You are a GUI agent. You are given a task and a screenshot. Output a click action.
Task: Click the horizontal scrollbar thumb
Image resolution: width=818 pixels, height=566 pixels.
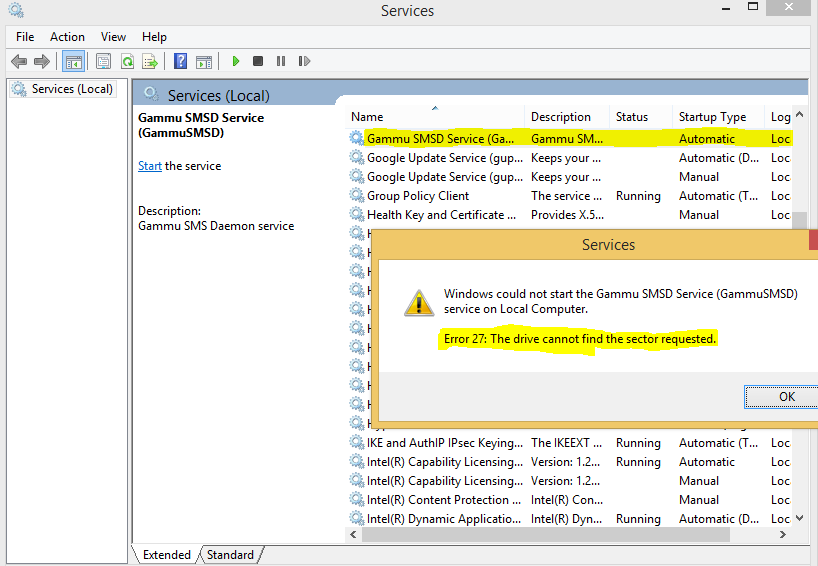(546, 535)
